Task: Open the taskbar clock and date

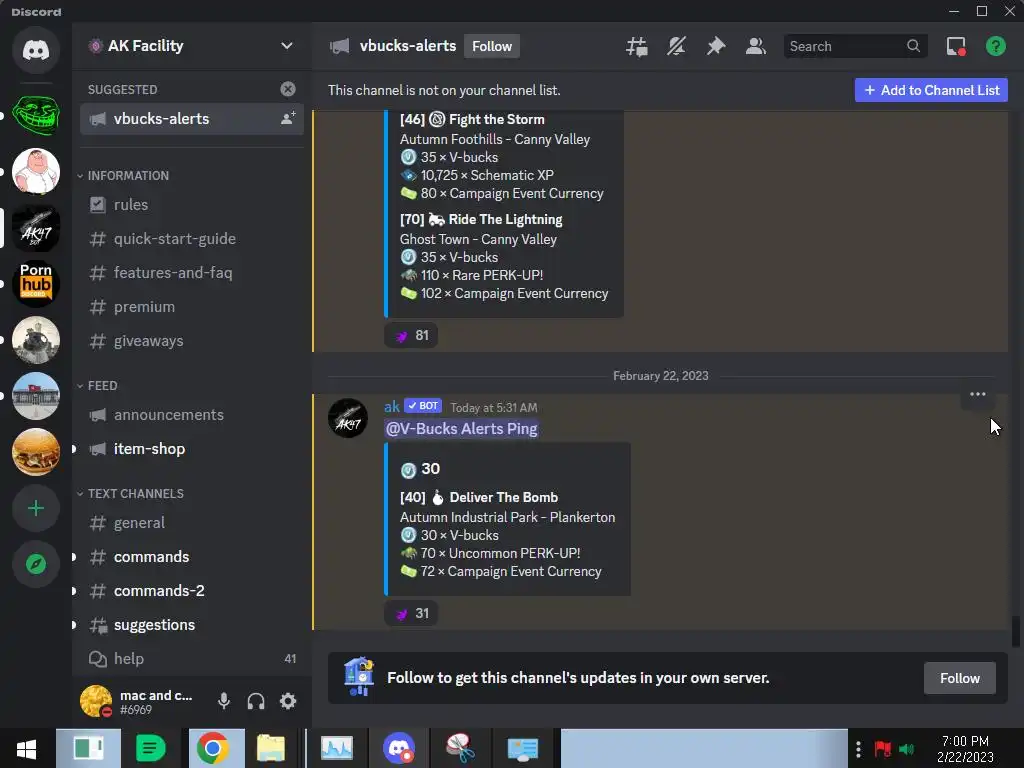Action: tap(965, 748)
